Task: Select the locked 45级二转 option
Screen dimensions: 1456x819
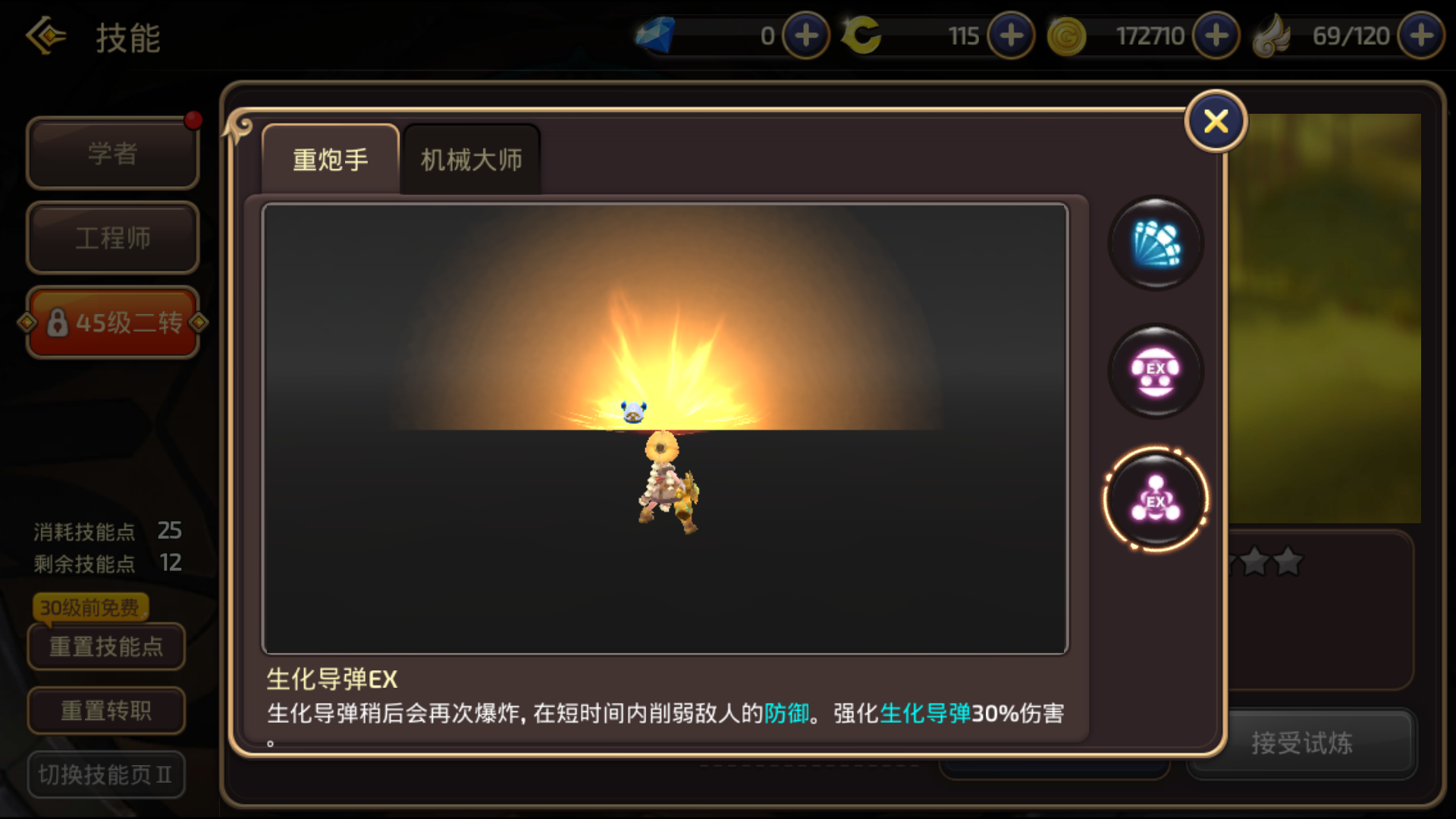Action: 112,322
